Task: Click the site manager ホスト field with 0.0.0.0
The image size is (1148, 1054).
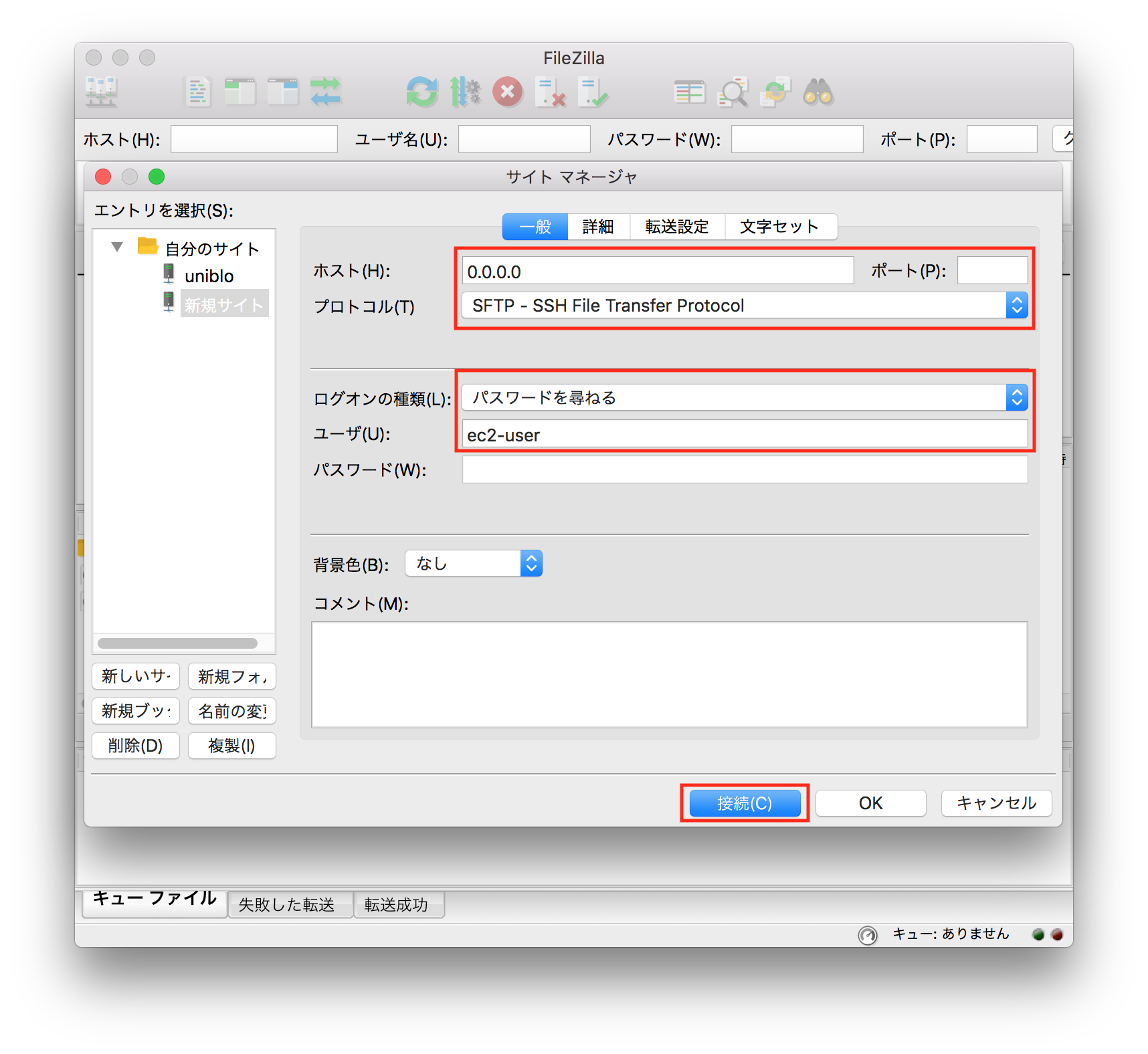Action: tap(658, 271)
